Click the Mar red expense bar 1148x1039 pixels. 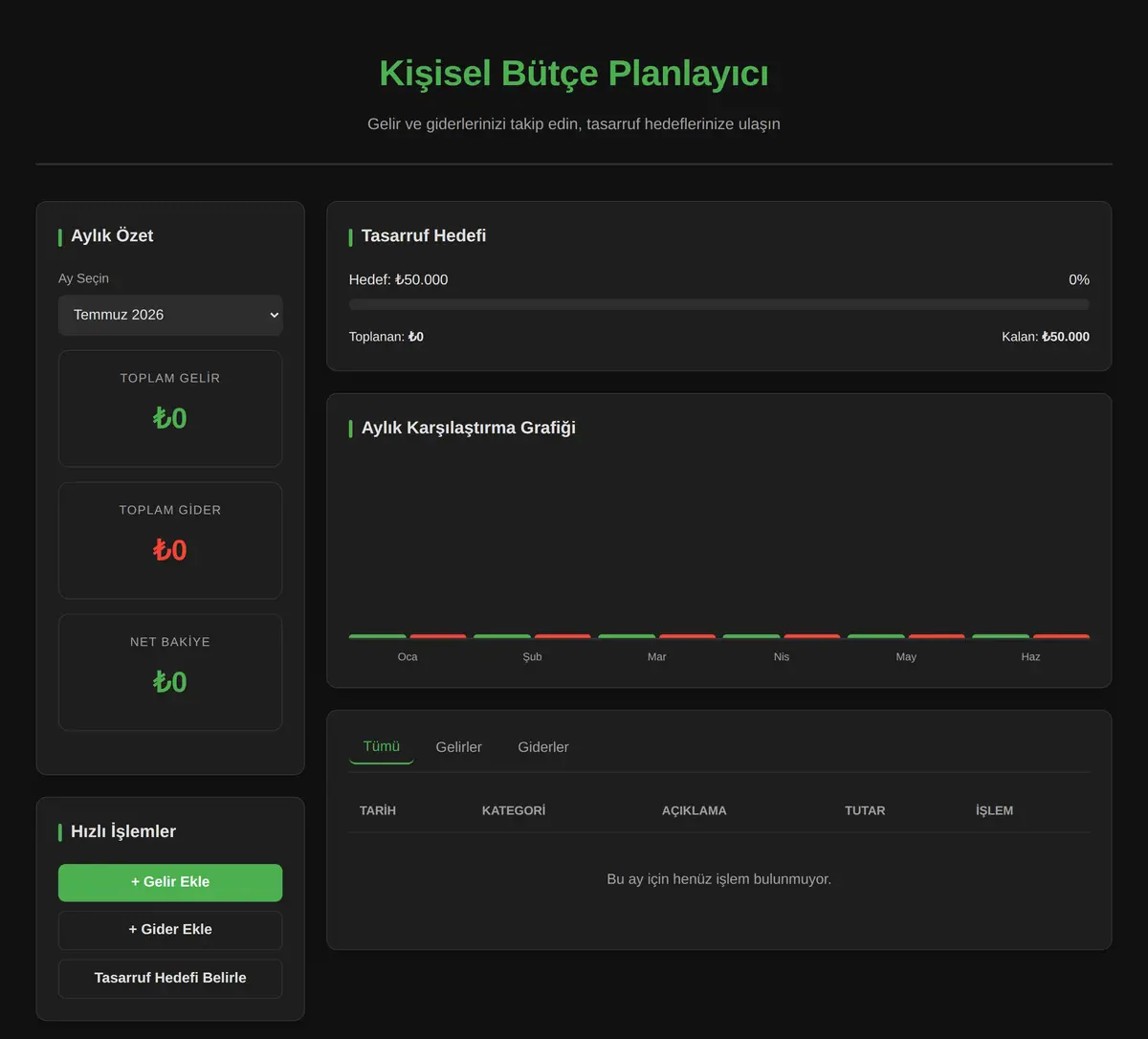point(688,636)
